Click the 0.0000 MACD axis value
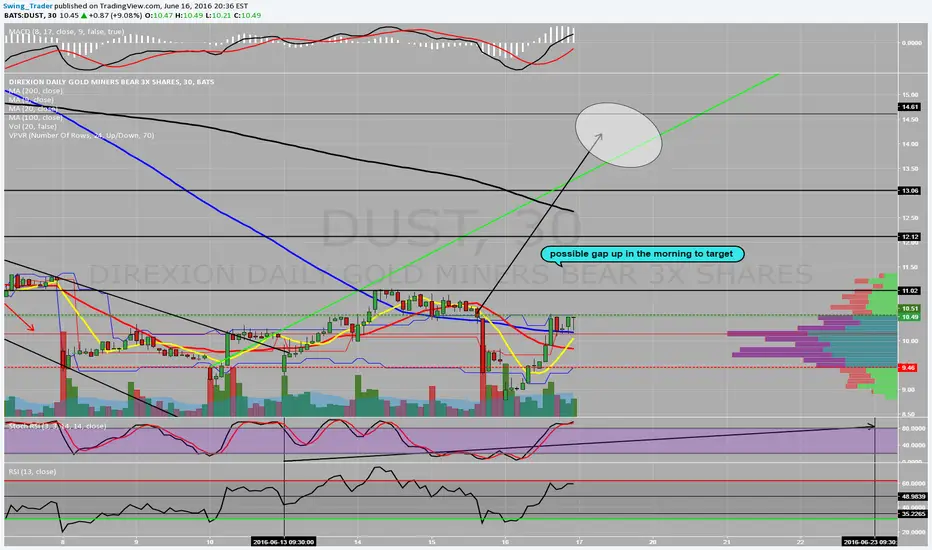The image size is (932, 550). [x=911, y=43]
